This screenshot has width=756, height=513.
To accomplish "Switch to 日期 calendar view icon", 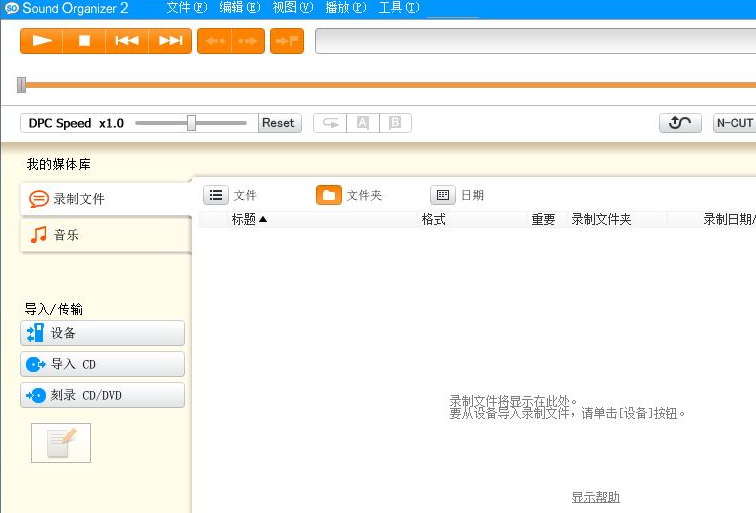I will pos(443,195).
